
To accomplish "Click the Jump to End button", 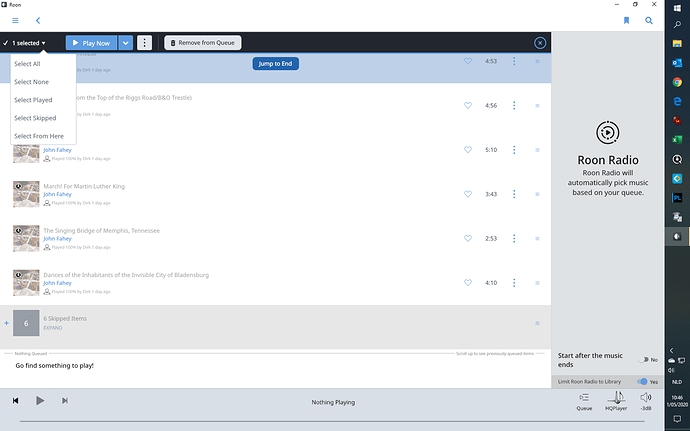I will (x=275, y=64).
